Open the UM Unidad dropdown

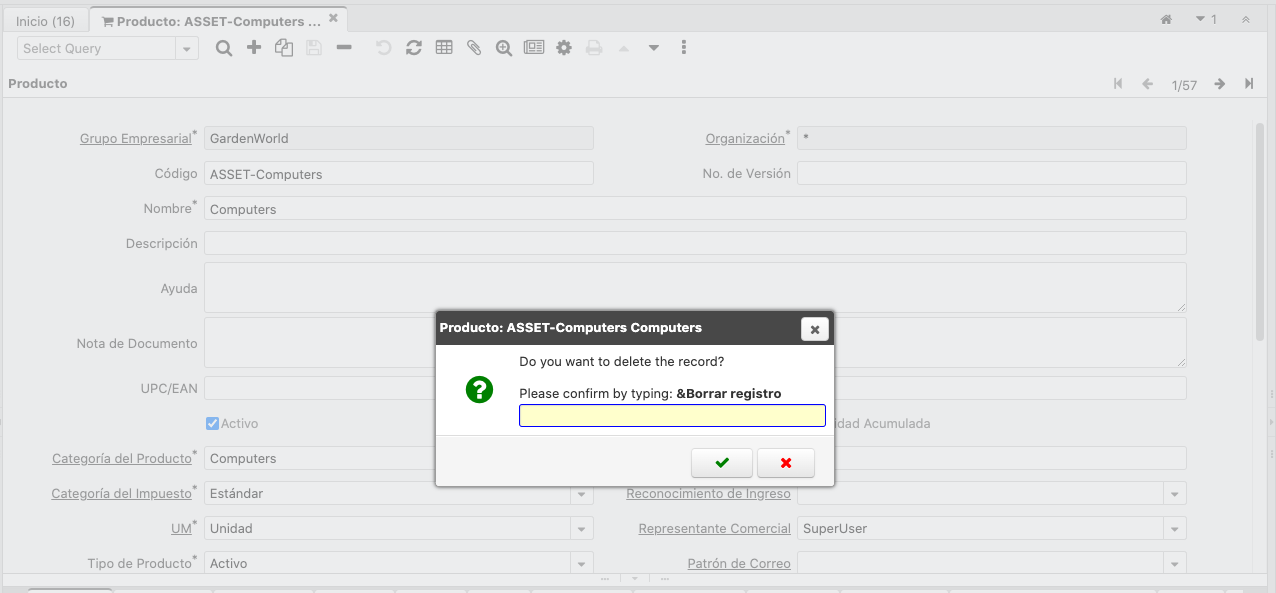582,529
